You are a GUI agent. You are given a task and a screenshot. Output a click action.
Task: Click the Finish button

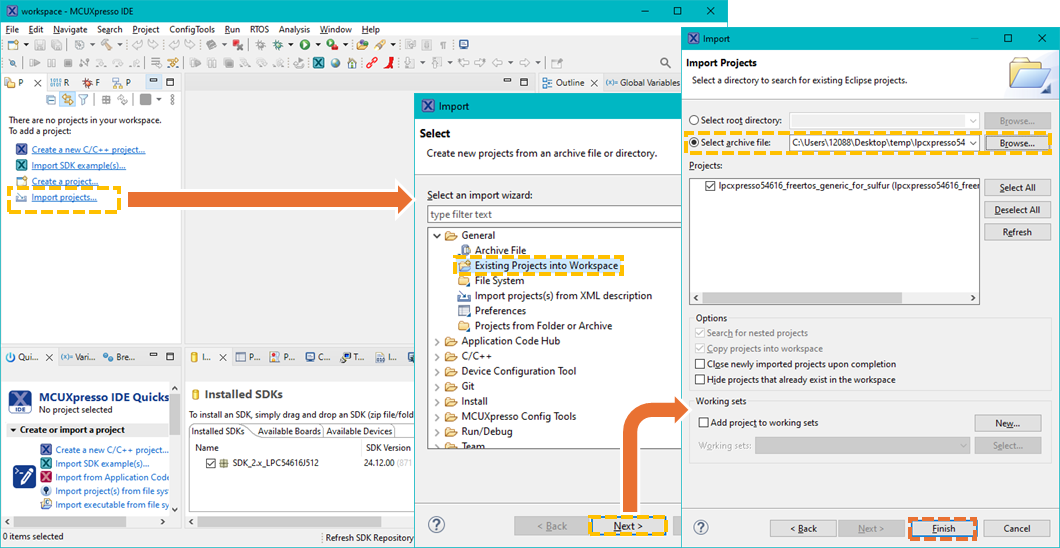(x=943, y=528)
